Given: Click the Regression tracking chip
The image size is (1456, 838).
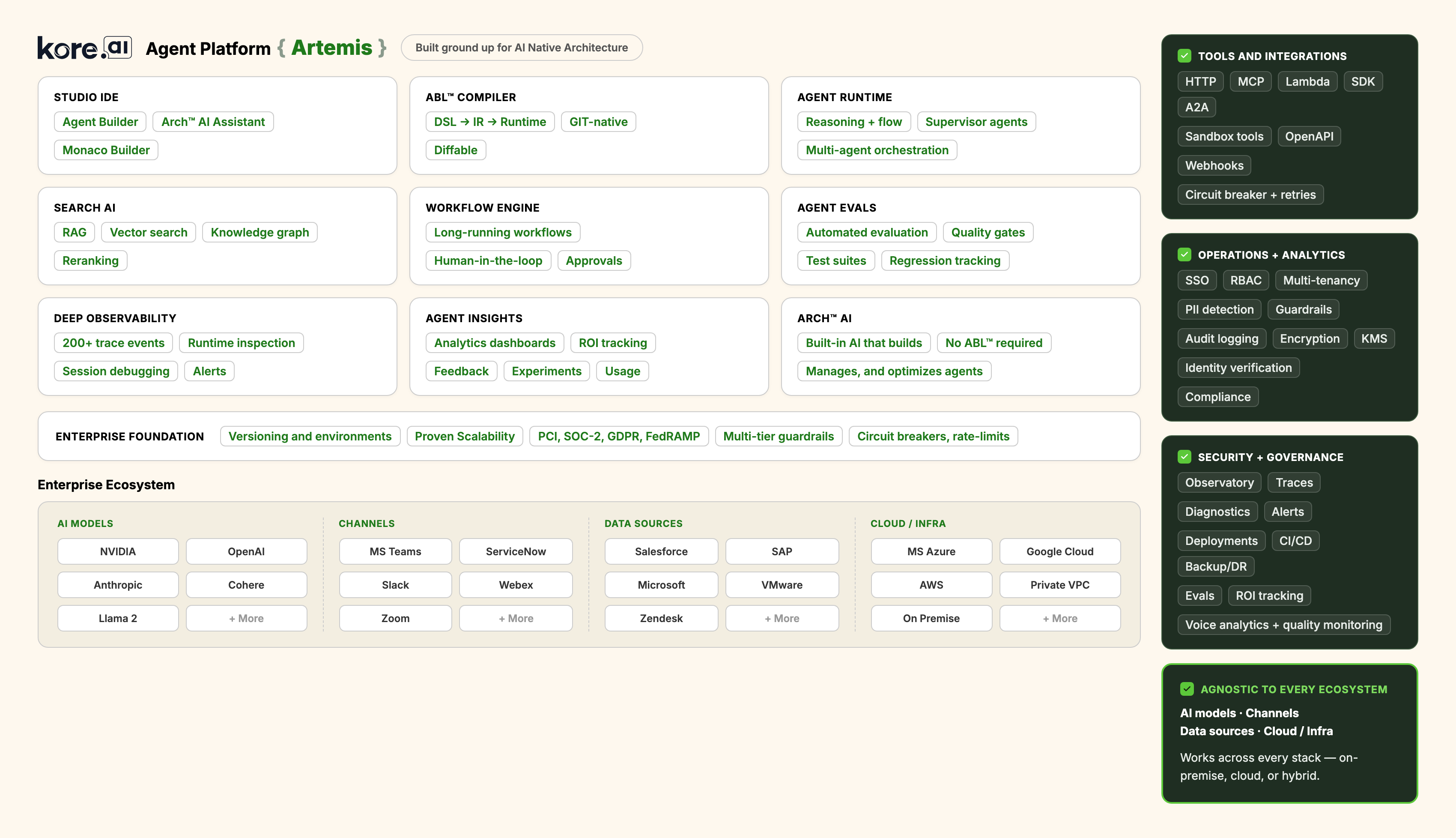Looking at the screenshot, I should tap(945, 261).
